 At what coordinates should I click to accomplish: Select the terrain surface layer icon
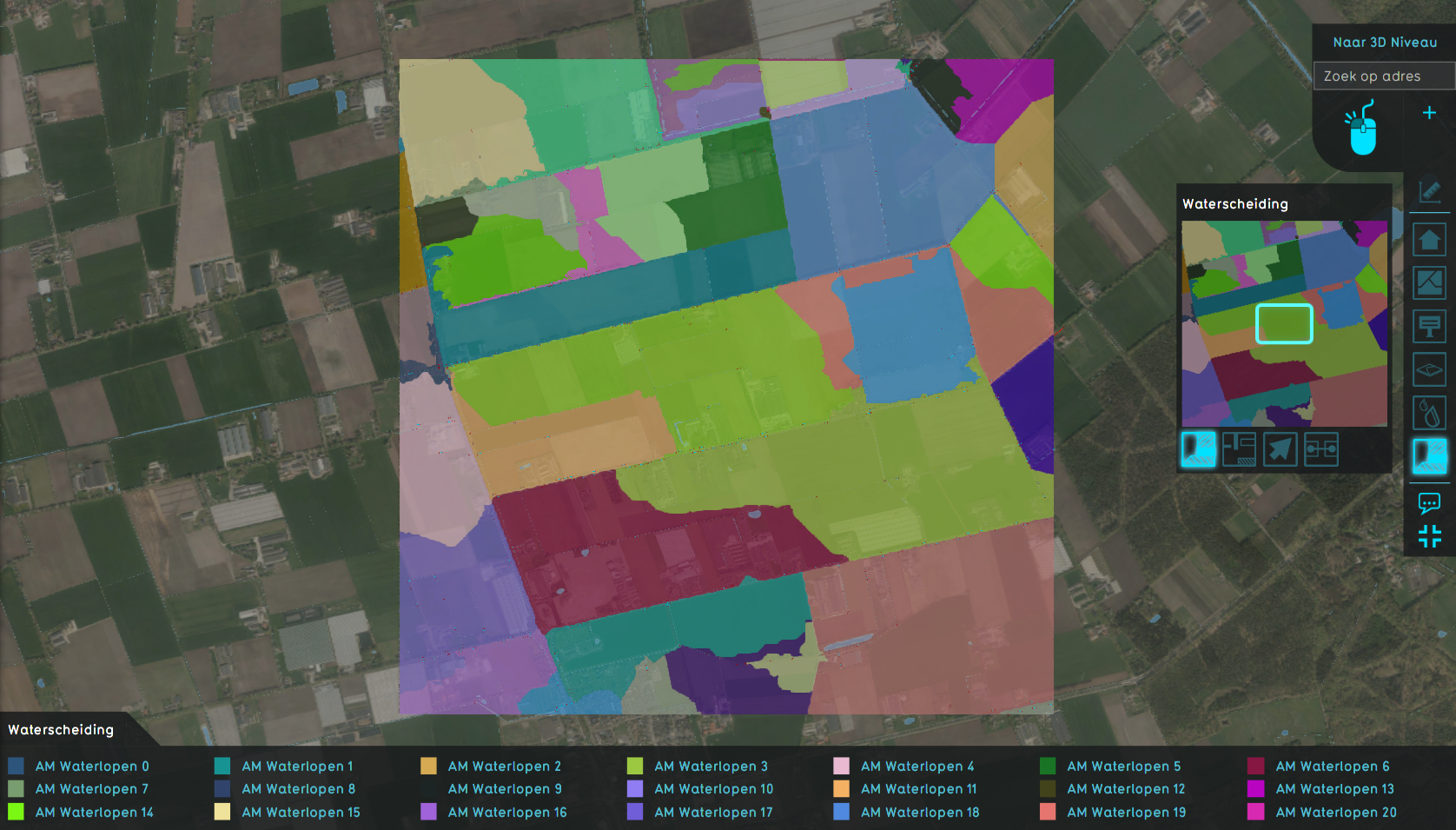tap(1429, 370)
